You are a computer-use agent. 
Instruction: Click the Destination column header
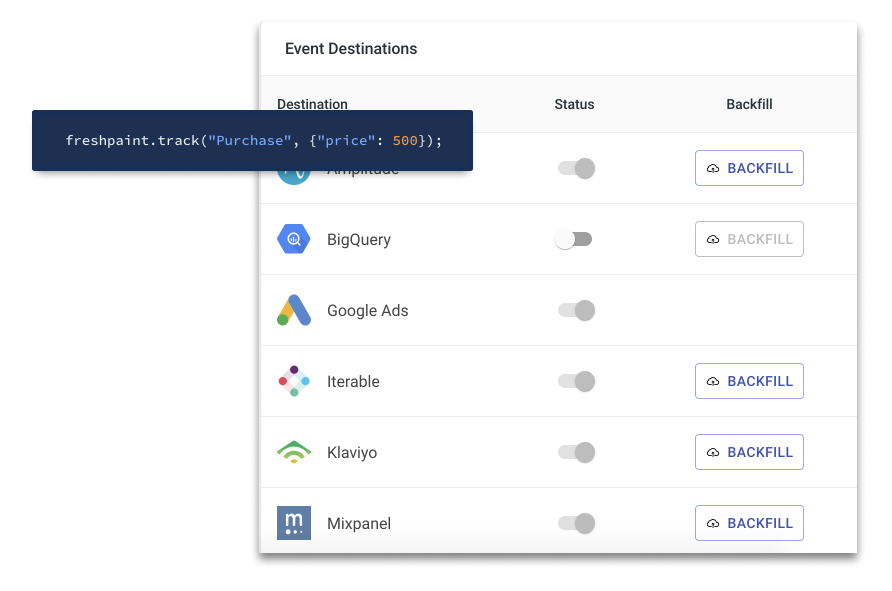(312, 104)
